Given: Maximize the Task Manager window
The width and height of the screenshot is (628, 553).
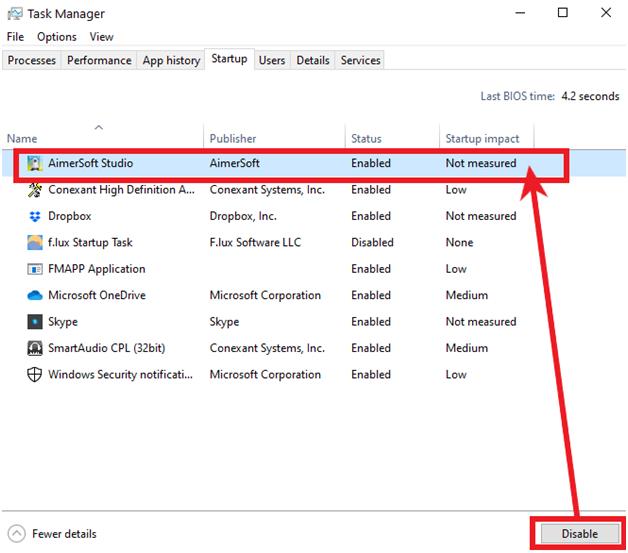Looking at the screenshot, I should (x=563, y=13).
